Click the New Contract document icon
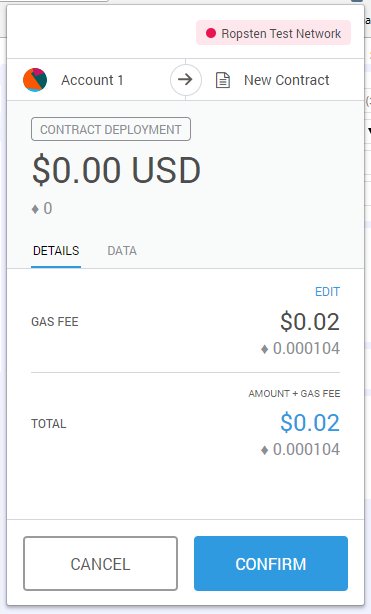This screenshot has height=614, width=371. (223, 80)
